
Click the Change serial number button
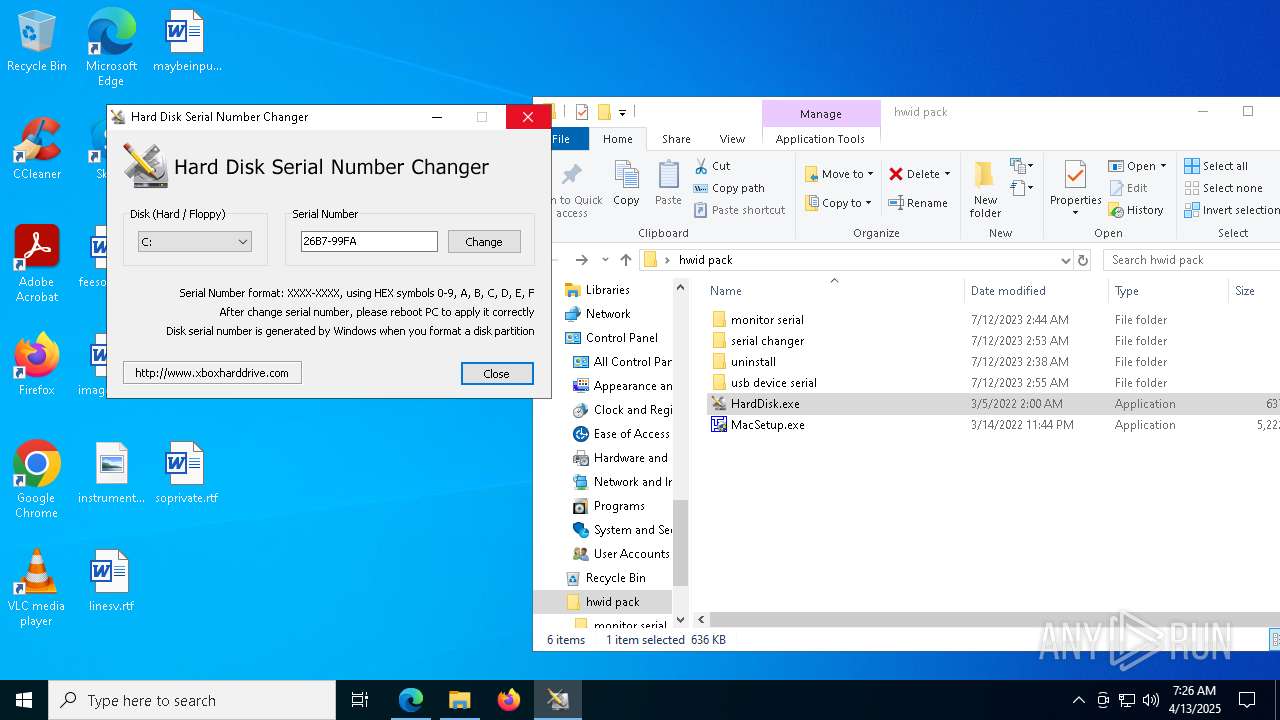pos(484,242)
